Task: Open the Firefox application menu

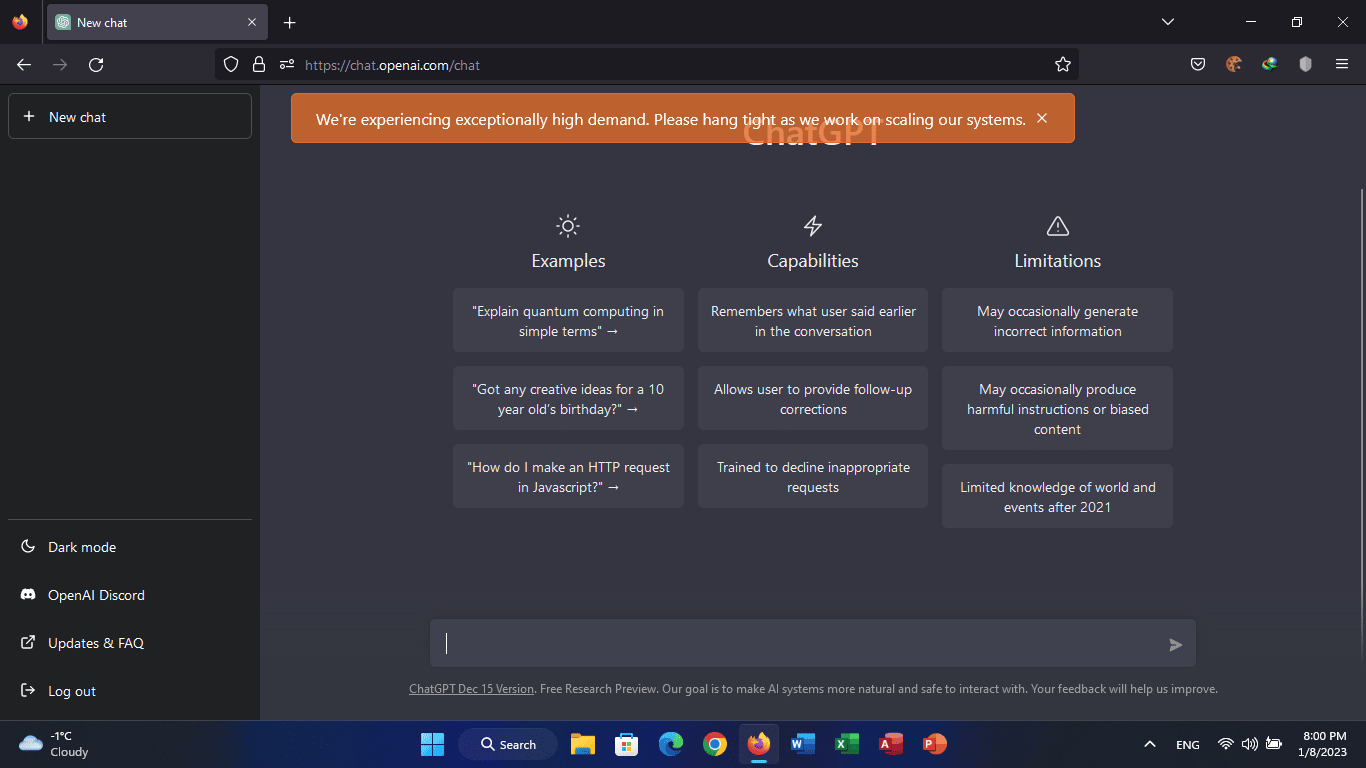Action: (x=1342, y=64)
